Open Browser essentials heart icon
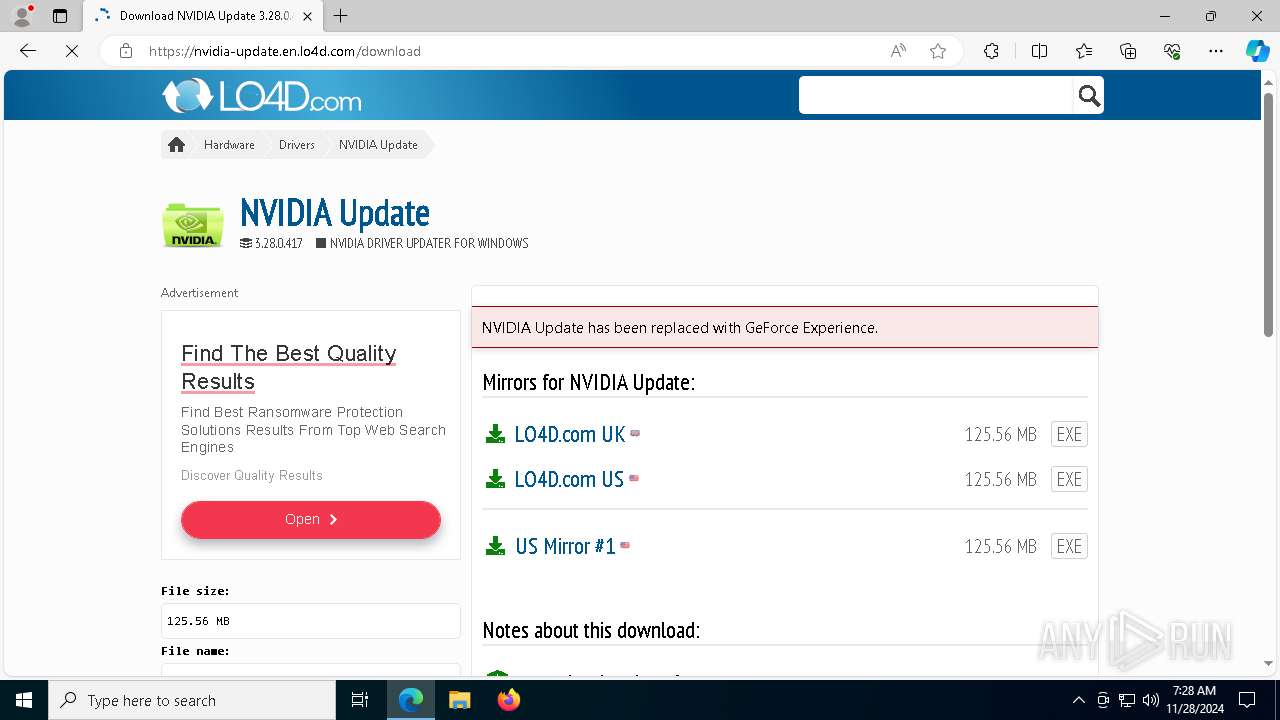Screen dimensions: 1280x720 click(1172, 51)
